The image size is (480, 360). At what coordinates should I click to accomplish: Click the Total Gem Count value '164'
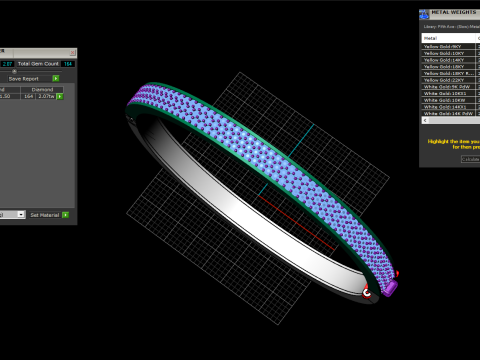[x=68, y=64]
